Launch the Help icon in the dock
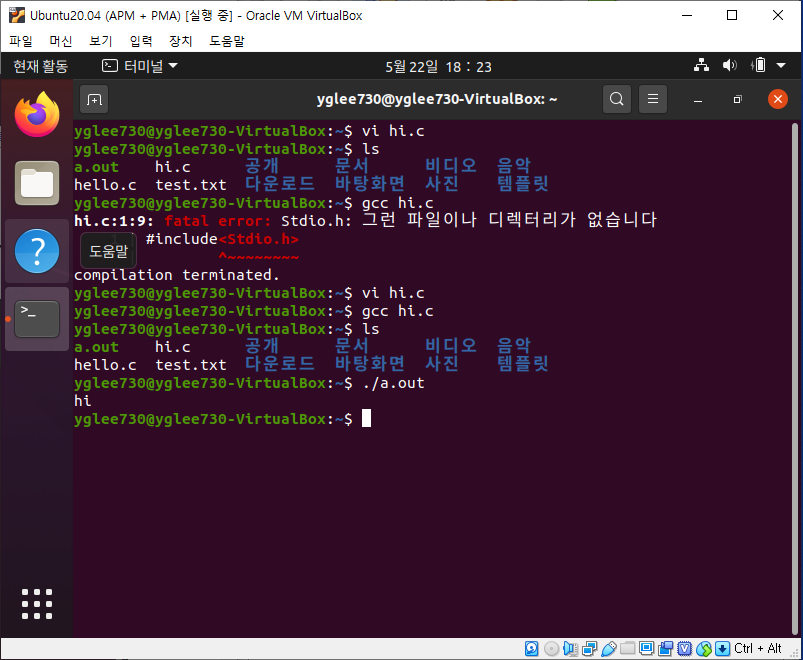 click(37, 251)
